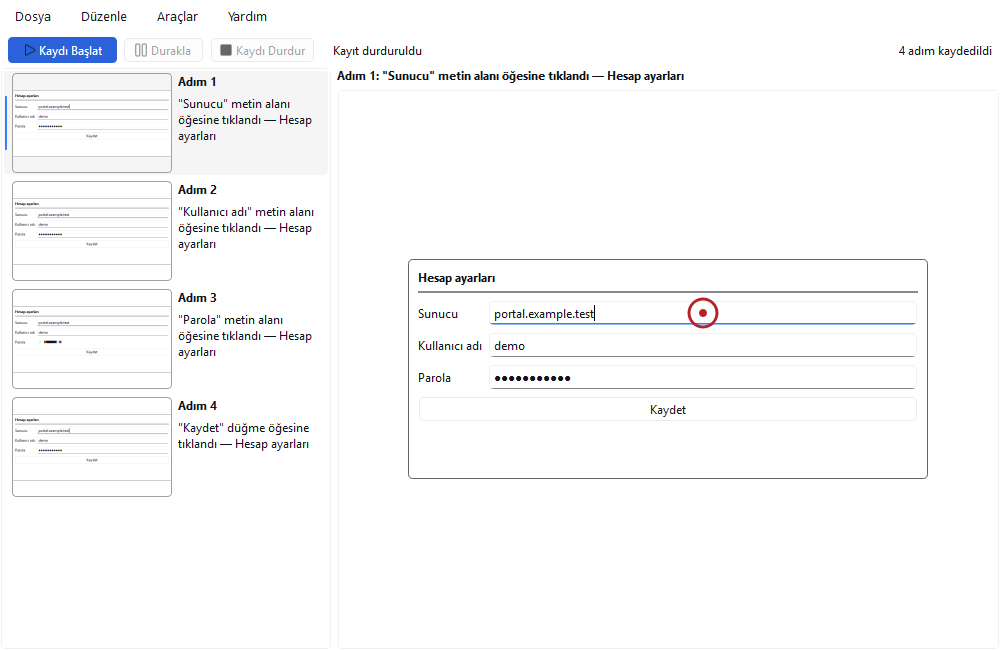Click the Kaydı Durdur button
This screenshot has width=1000, height=650.
[x=263, y=50]
